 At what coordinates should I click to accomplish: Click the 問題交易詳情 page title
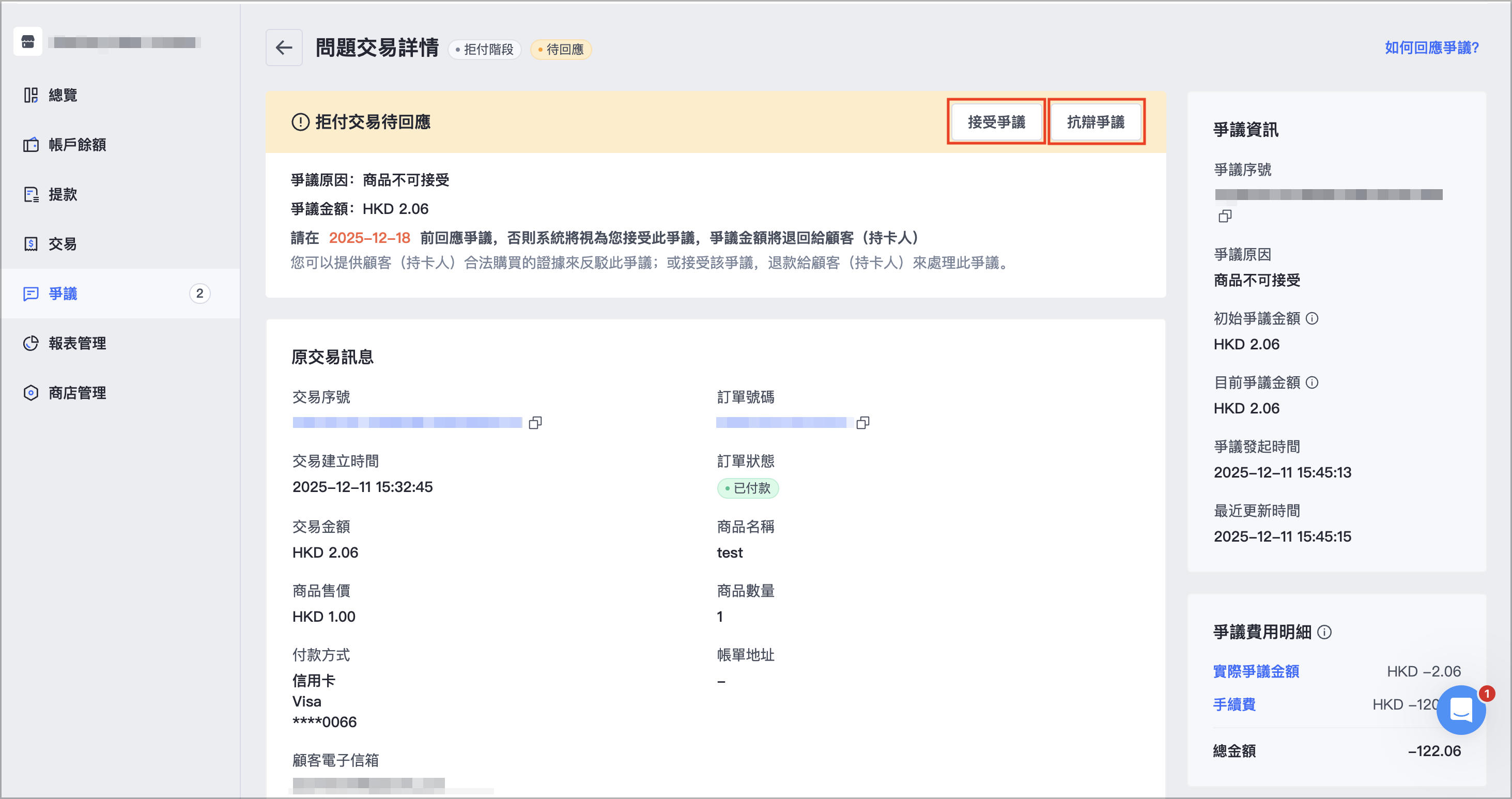pos(377,48)
